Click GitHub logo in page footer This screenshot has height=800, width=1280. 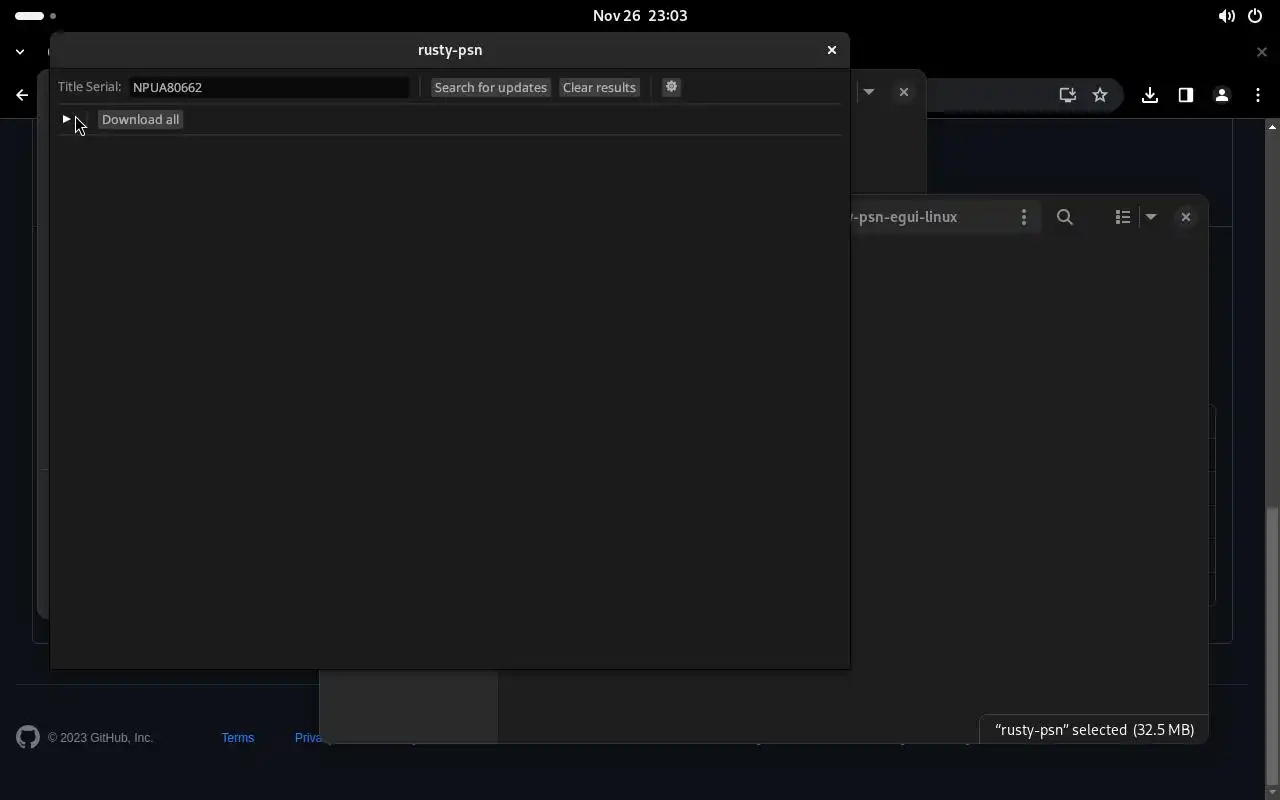28,738
